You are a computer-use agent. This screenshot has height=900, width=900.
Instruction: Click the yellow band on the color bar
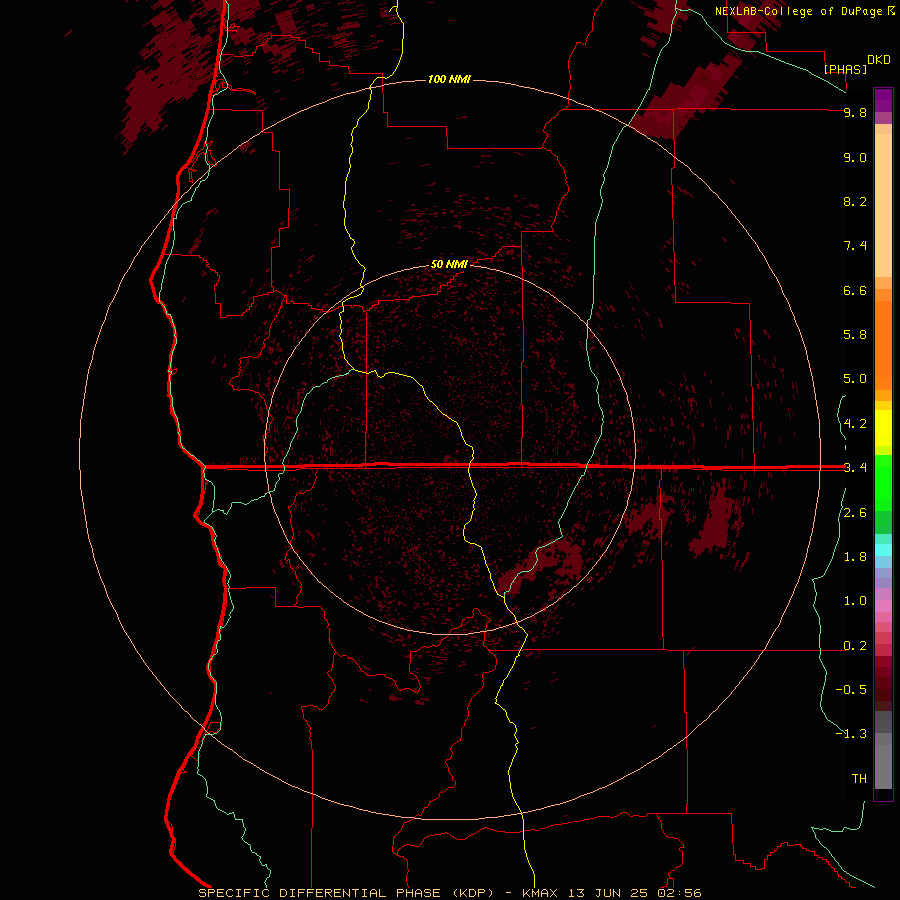[883, 428]
